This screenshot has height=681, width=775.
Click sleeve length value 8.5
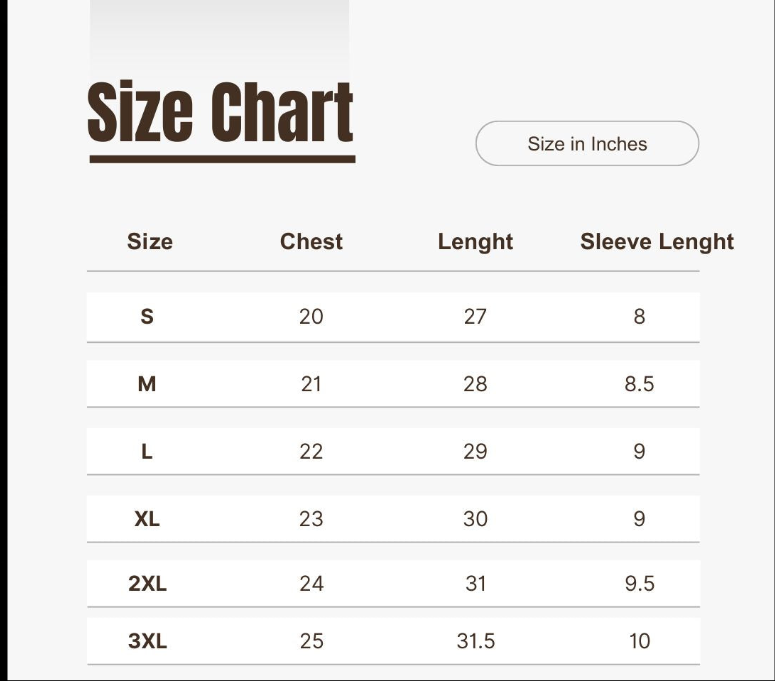639,384
